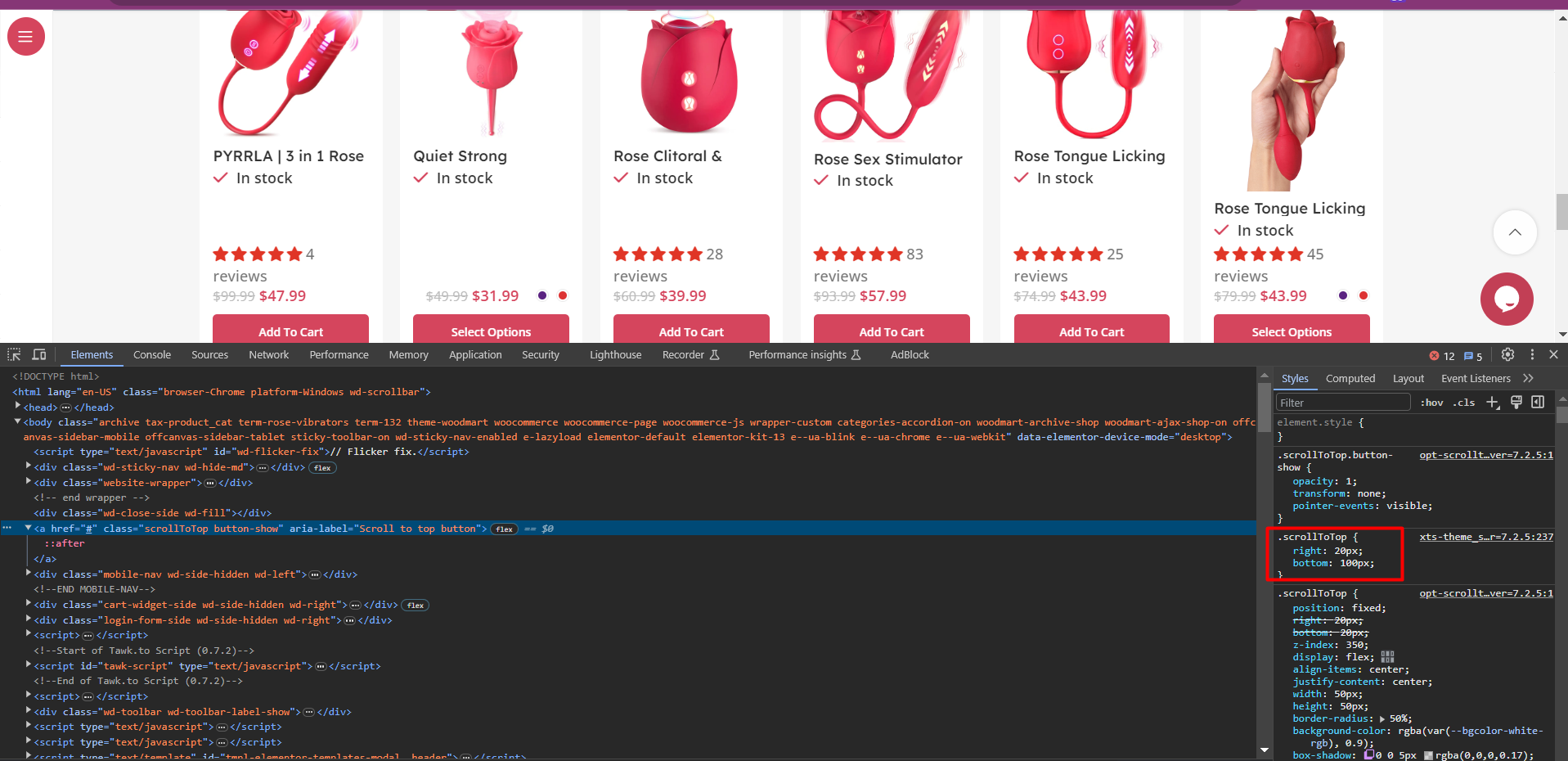The height and width of the screenshot is (761, 1568).
Task: Add new style rule plus icon
Action: [x=1493, y=402]
